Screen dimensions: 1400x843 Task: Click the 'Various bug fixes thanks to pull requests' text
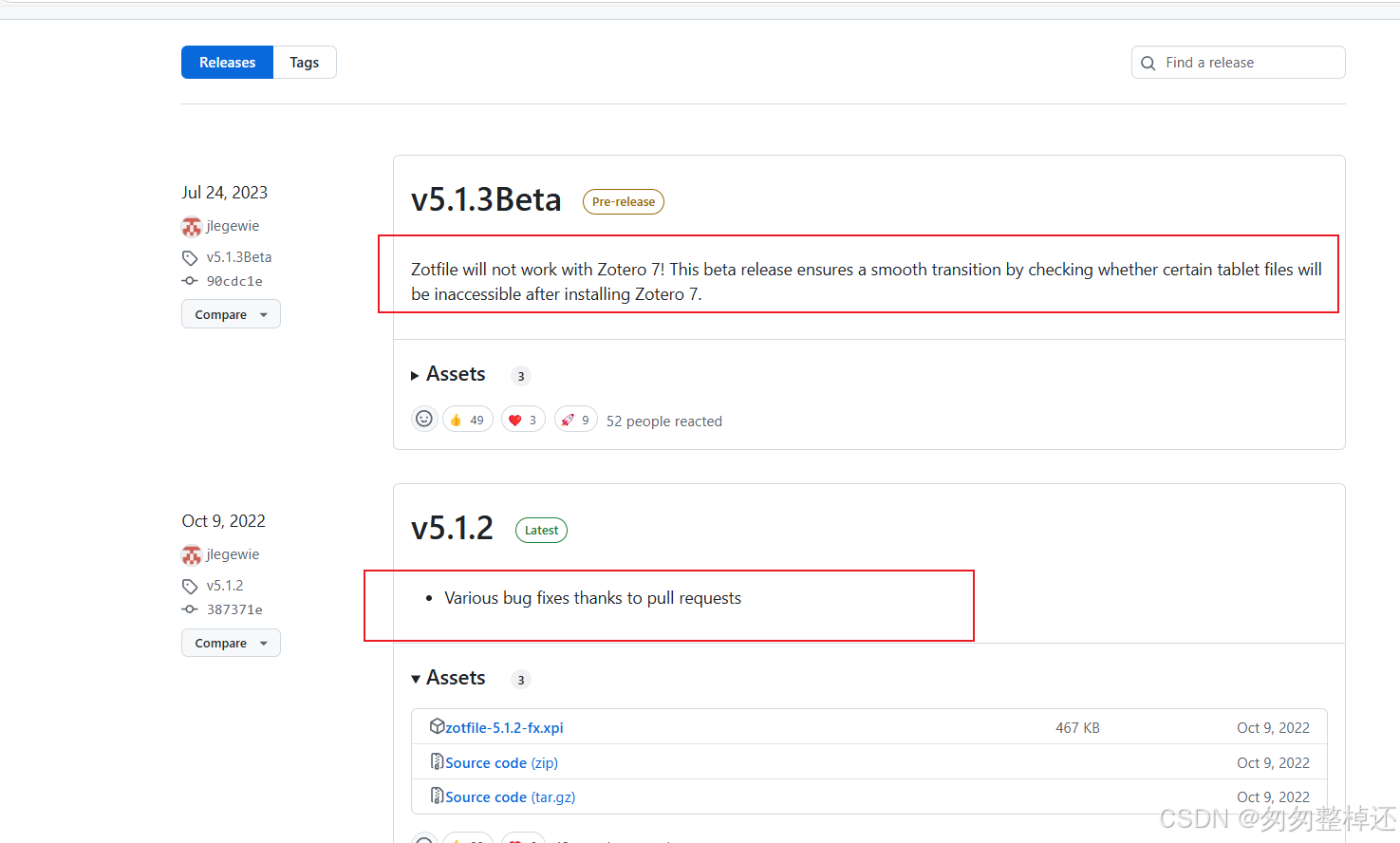coord(593,598)
